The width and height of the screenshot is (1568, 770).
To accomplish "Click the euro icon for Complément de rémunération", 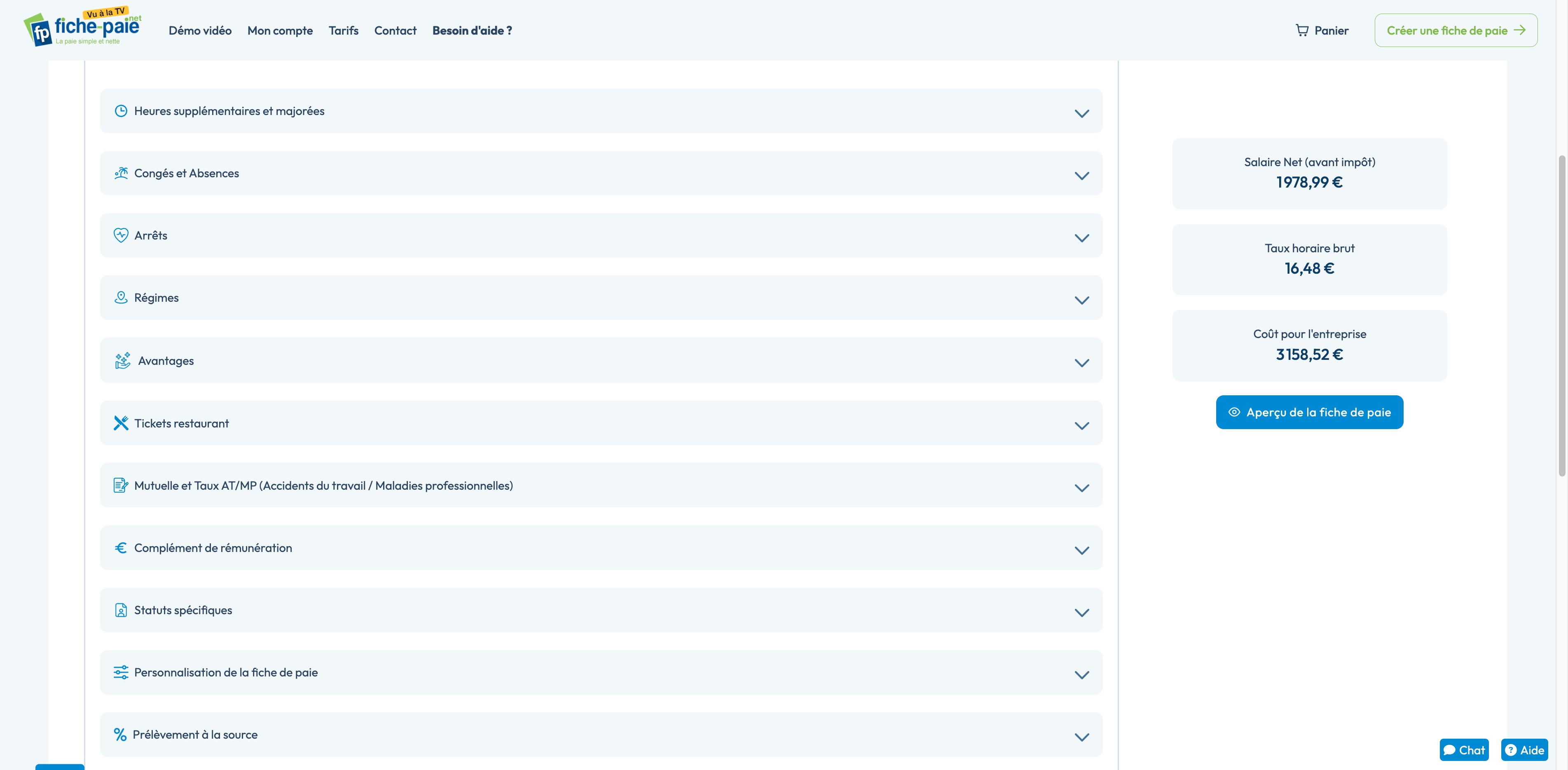I will point(121,548).
